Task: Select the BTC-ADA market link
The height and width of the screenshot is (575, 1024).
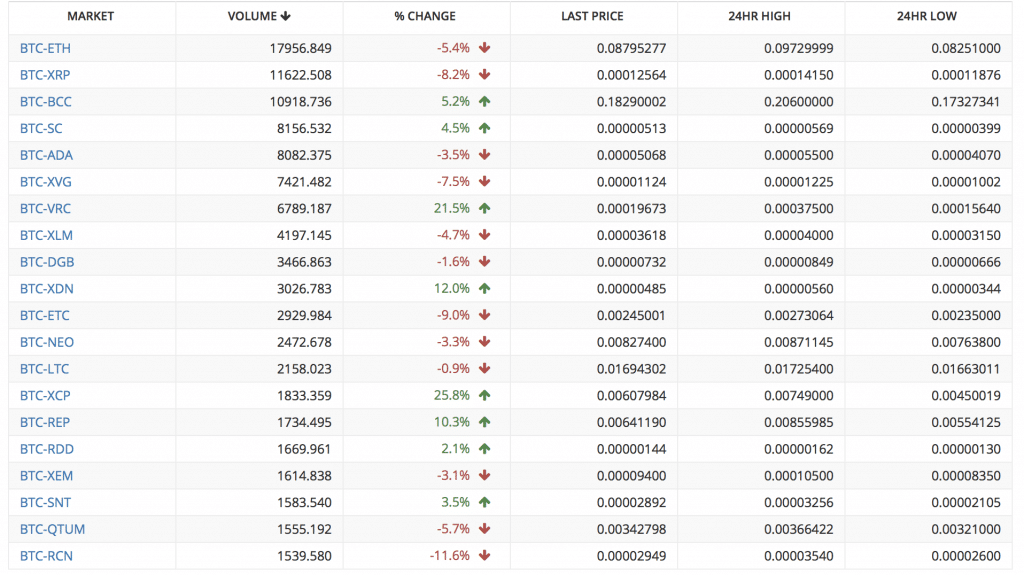Action: [x=46, y=155]
